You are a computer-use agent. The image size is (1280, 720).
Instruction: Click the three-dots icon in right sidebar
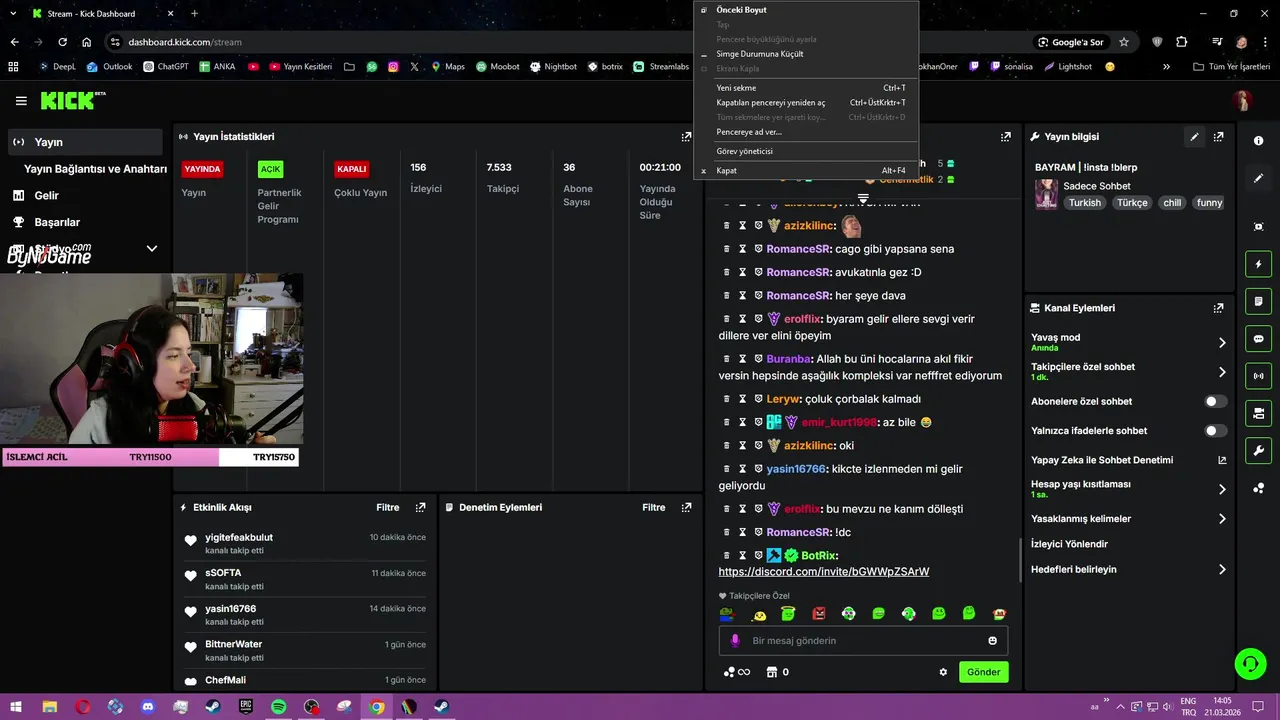click(1258, 488)
